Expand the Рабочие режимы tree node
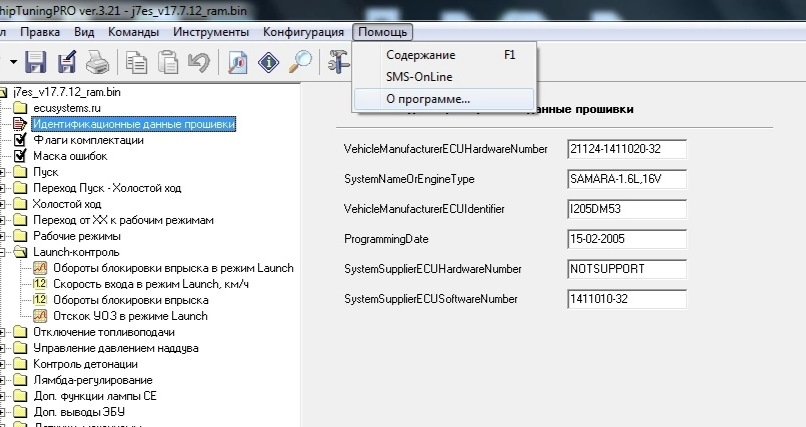Screen dimensions: 806x427 (x=2, y=236)
